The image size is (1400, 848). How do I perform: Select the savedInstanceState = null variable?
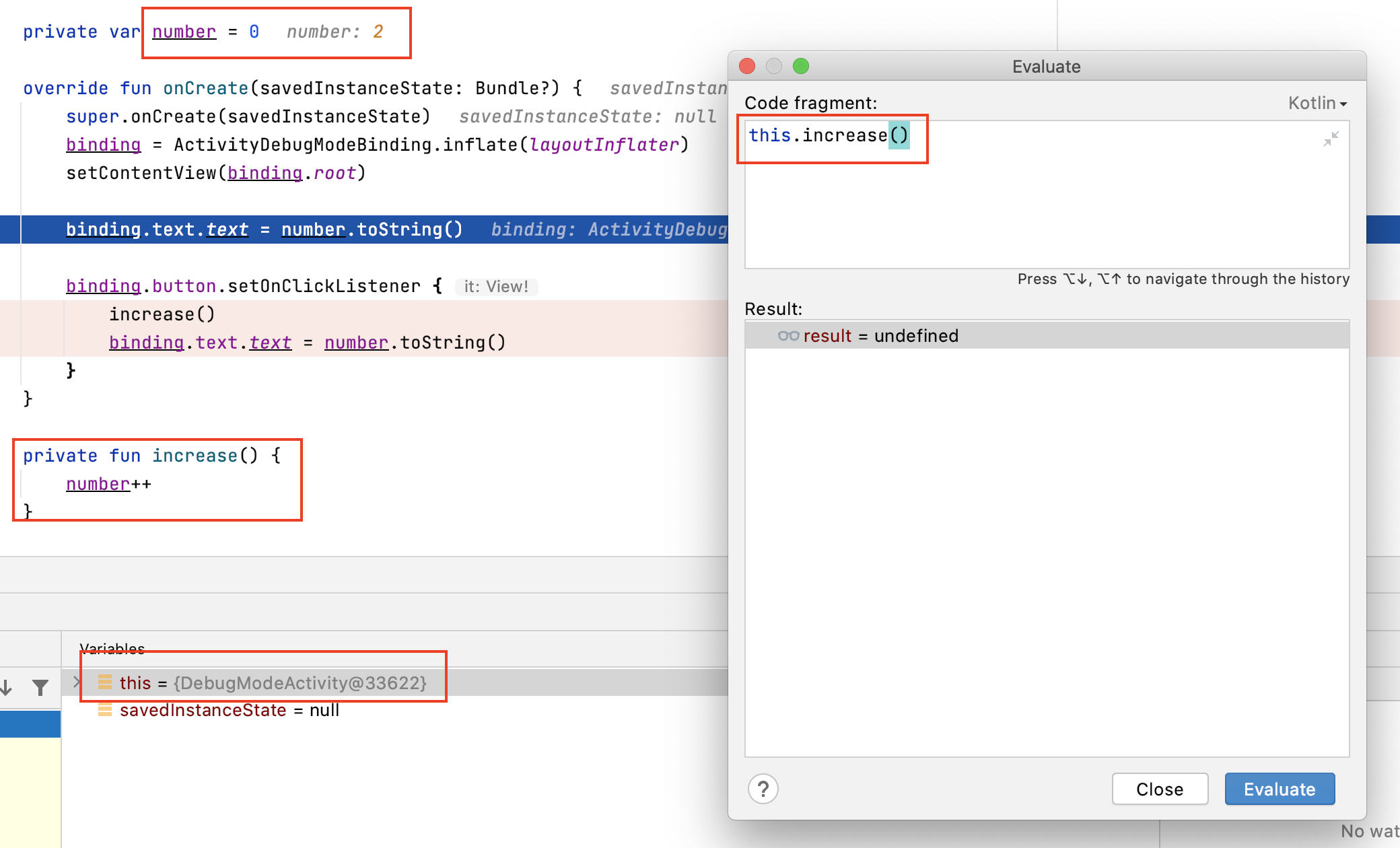click(229, 710)
